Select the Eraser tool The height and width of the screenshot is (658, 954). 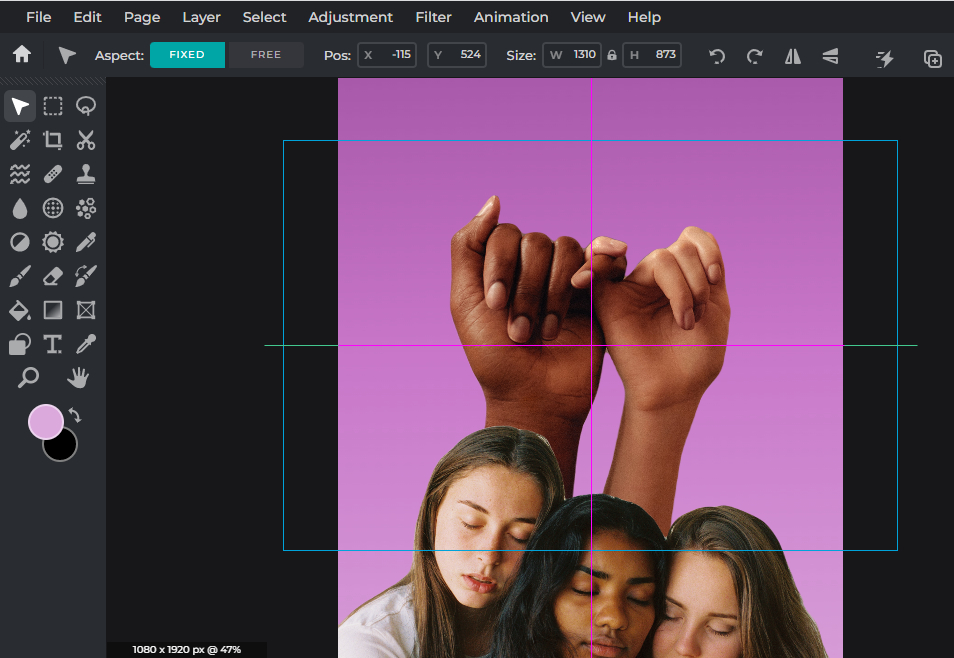pos(52,276)
